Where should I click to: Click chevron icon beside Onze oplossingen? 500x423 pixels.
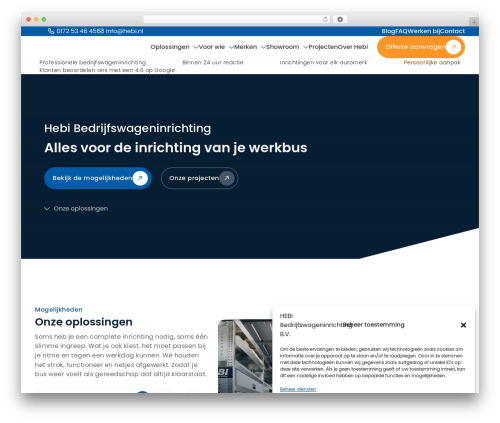coord(47,209)
